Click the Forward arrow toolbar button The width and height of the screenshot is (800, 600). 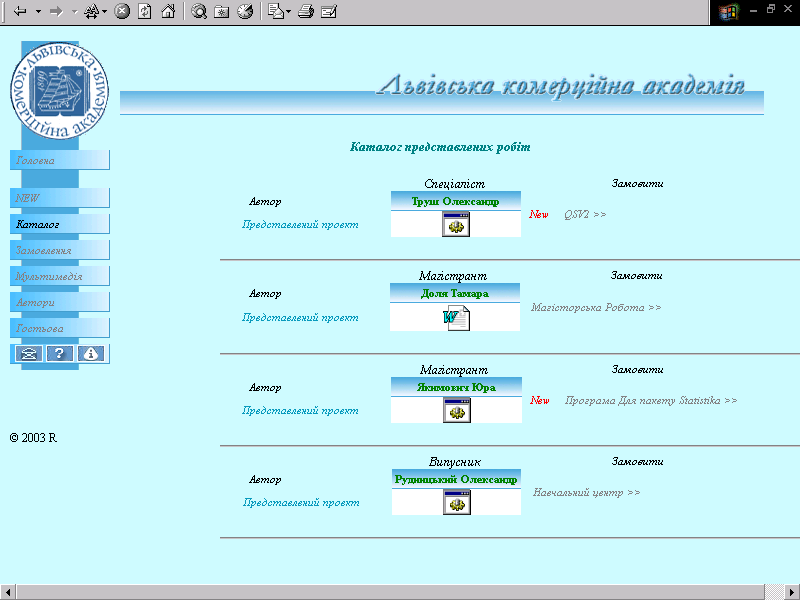[x=56, y=11]
